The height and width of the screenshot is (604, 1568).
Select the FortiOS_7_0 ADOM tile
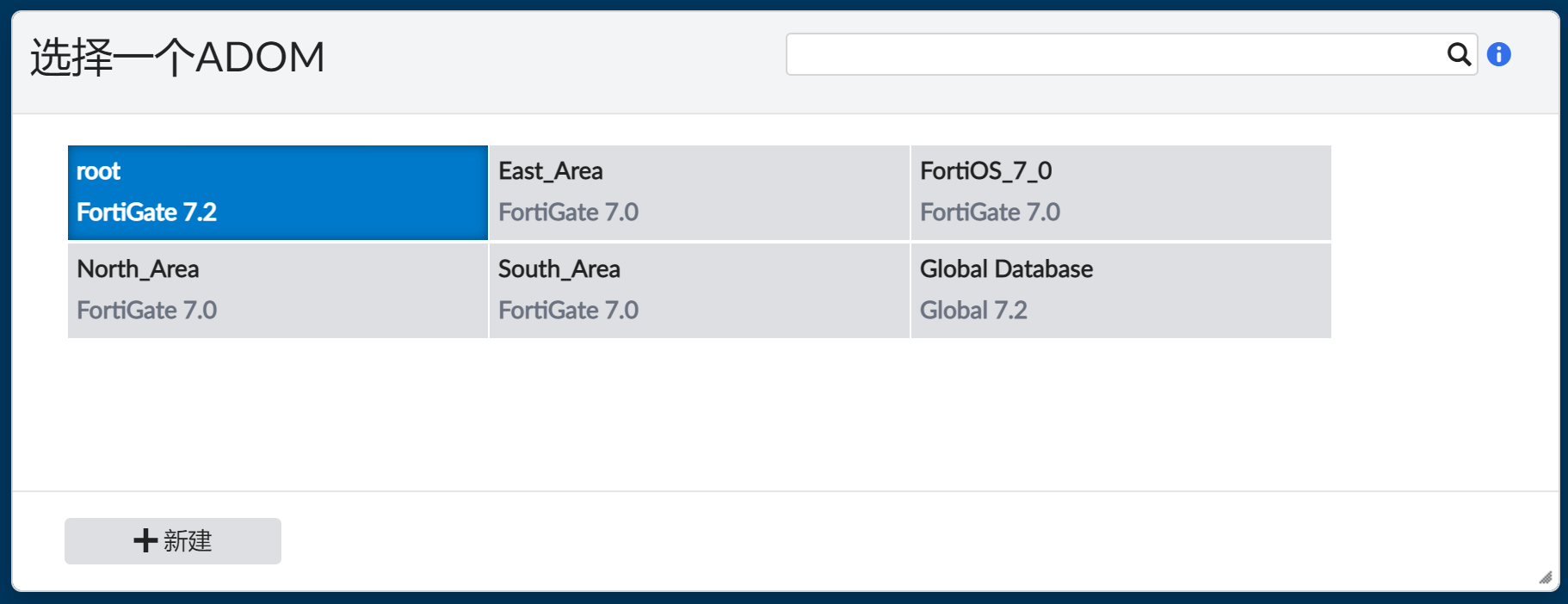(x=1120, y=192)
